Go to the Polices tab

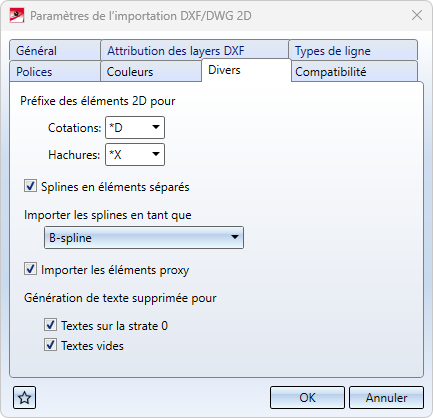point(55,71)
